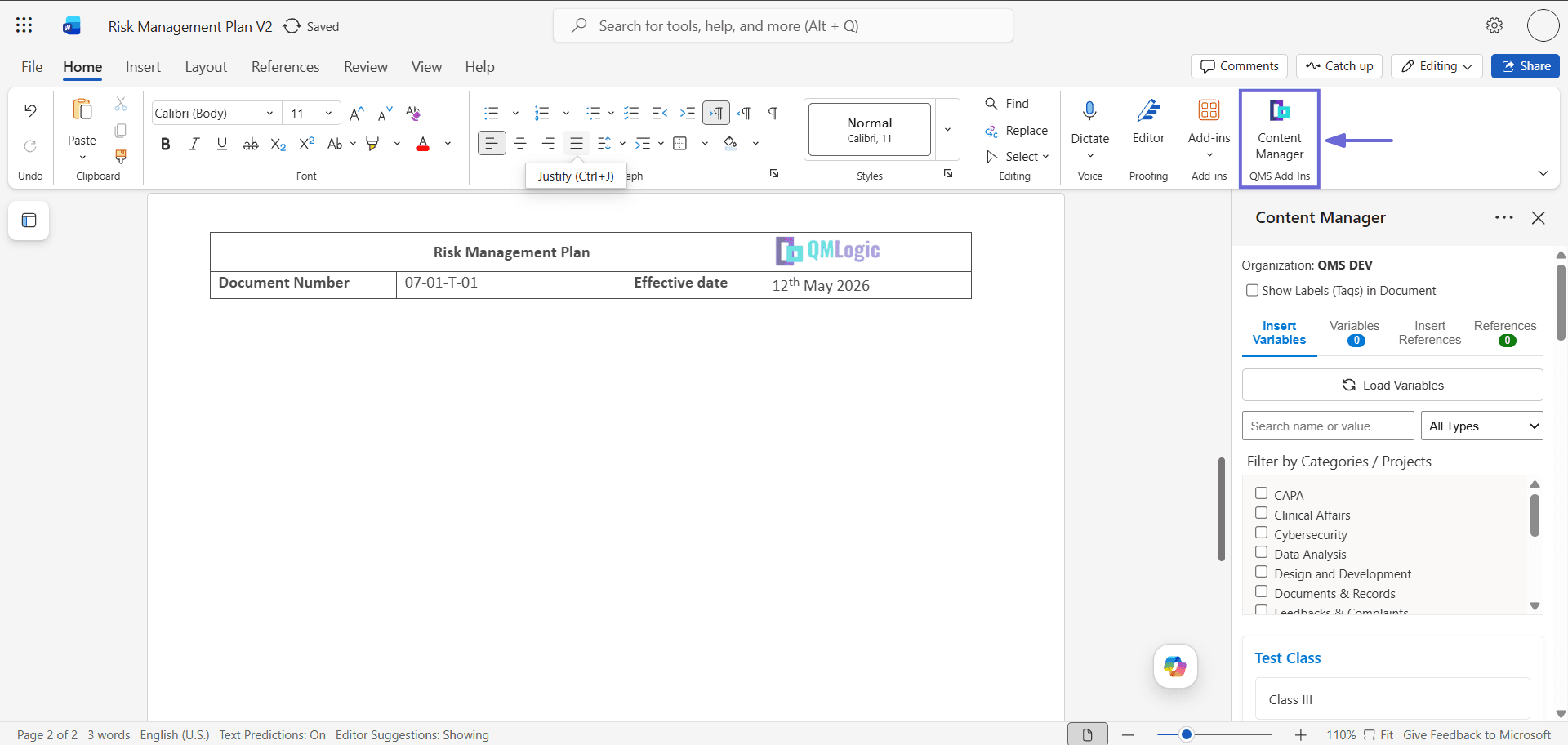Switch to the Insert ribbon tab
Screen dimensions: 1568x745
[143, 67]
